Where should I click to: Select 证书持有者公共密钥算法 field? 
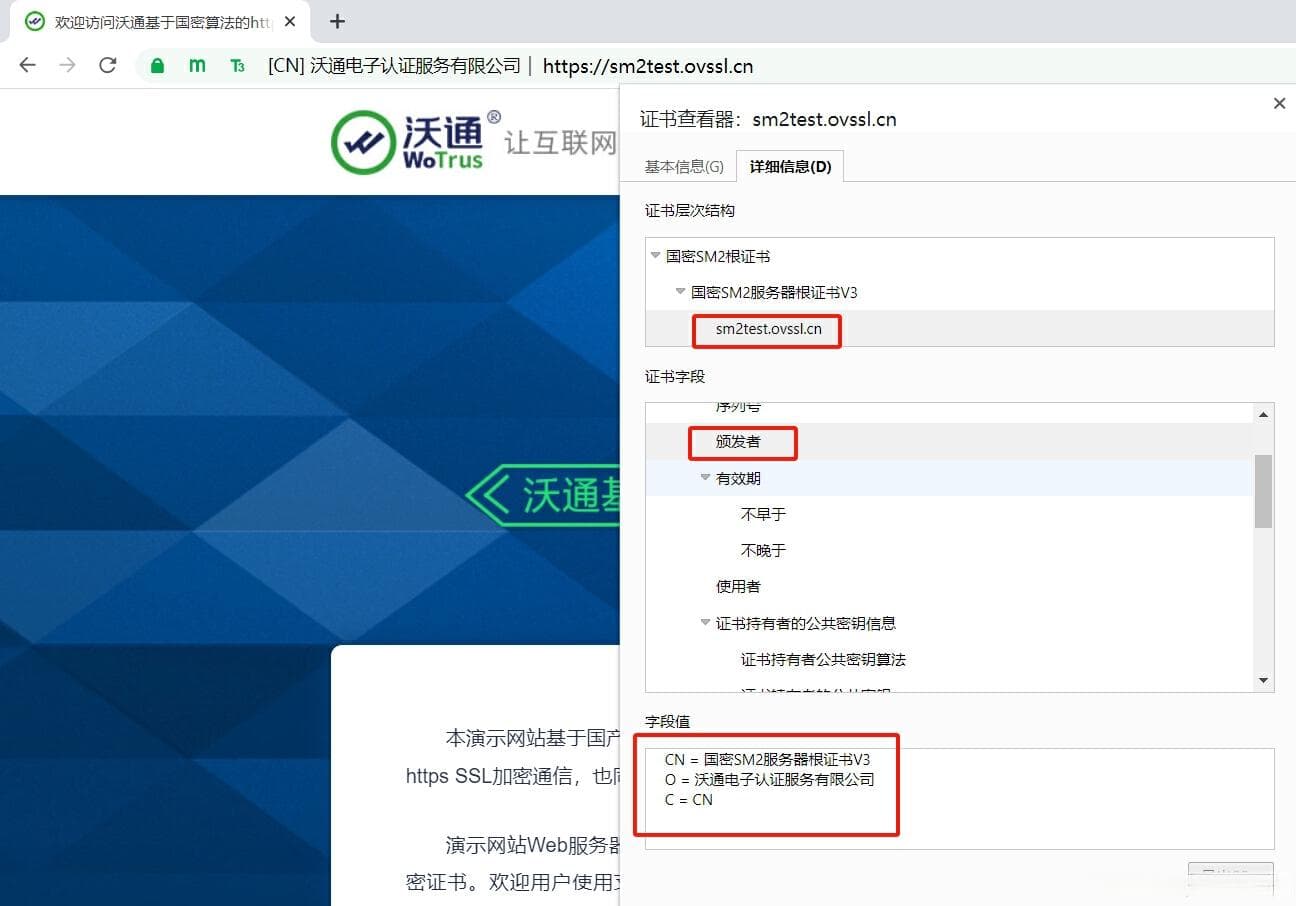[823, 659]
